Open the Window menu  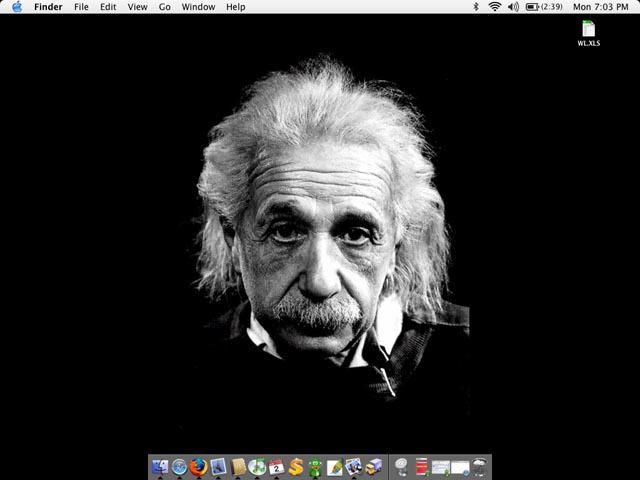pos(198,7)
